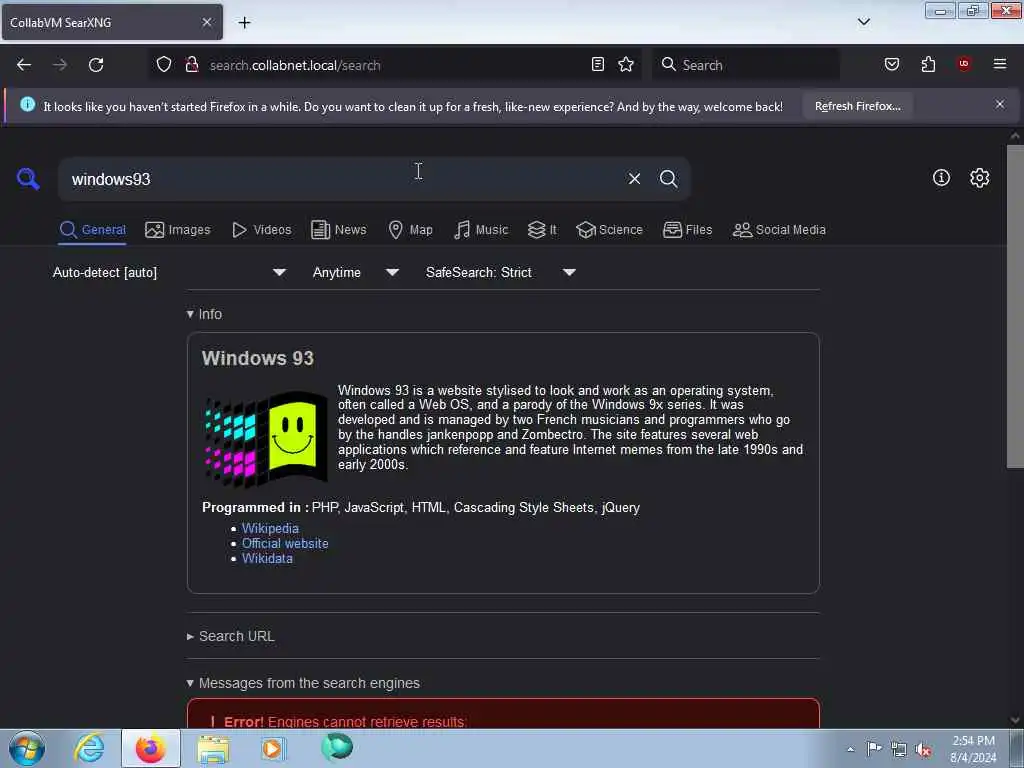Click the insecure connection padlock icon

pos(191,65)
